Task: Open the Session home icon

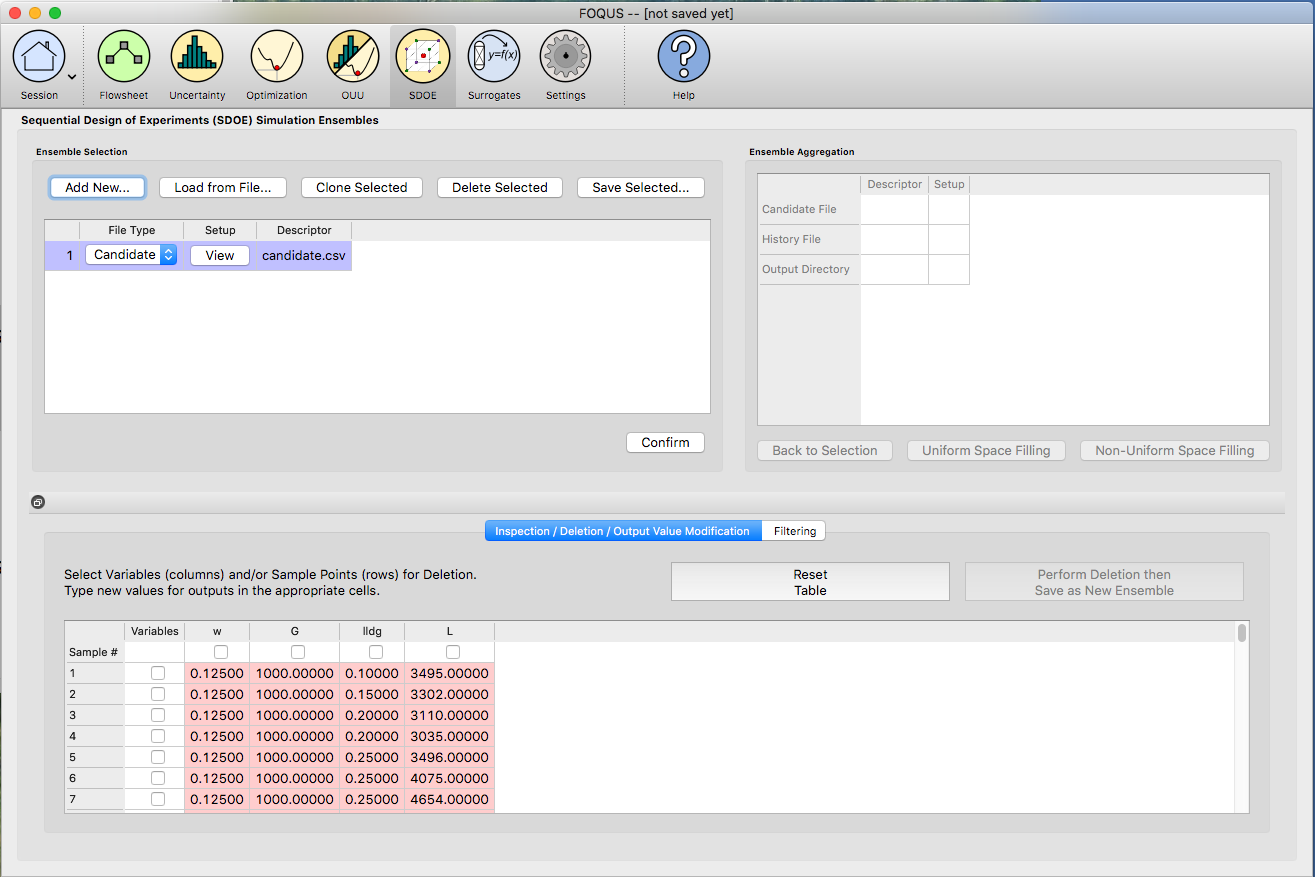Action: pos(38,57)
